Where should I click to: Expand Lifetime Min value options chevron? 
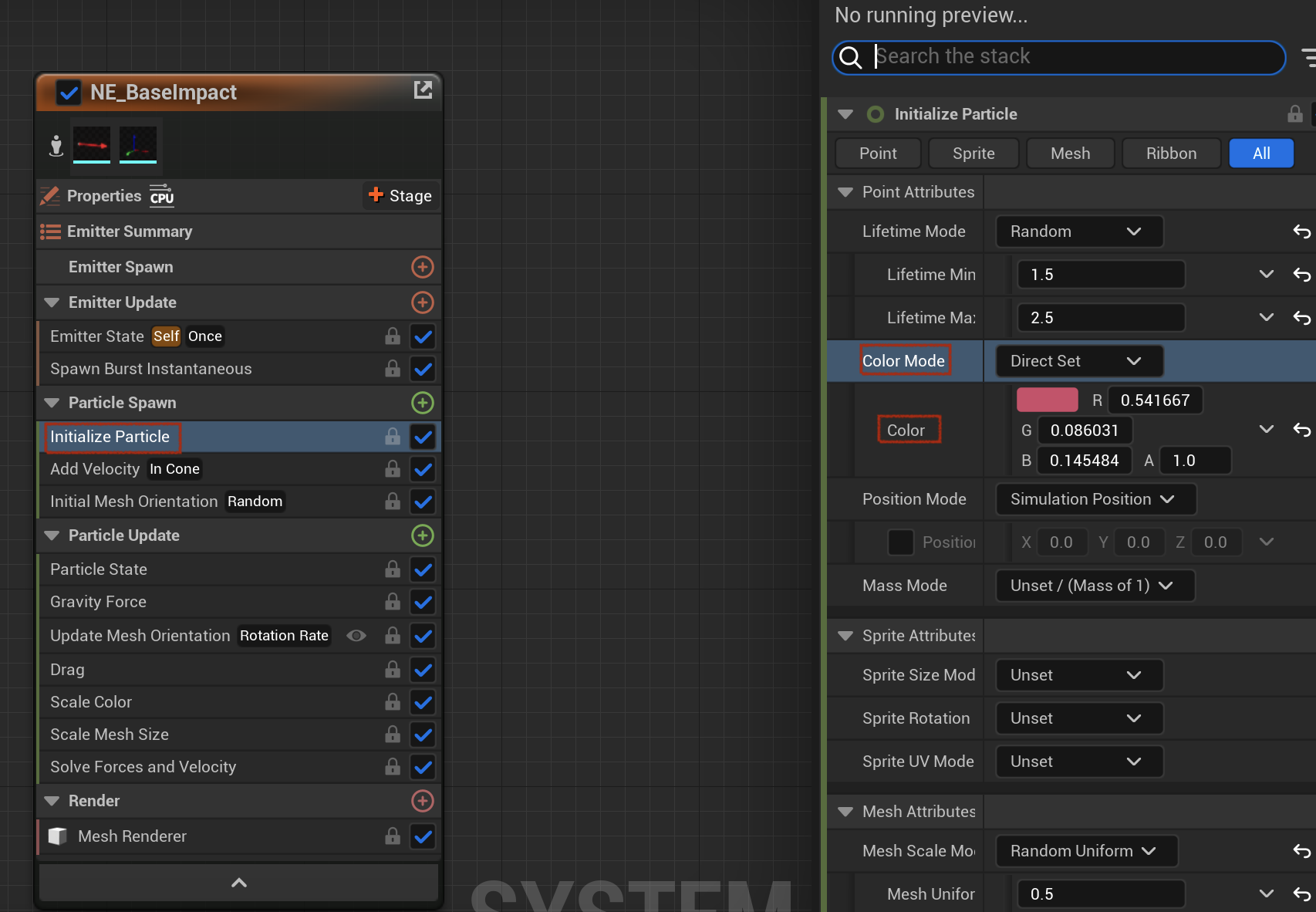1266,274
